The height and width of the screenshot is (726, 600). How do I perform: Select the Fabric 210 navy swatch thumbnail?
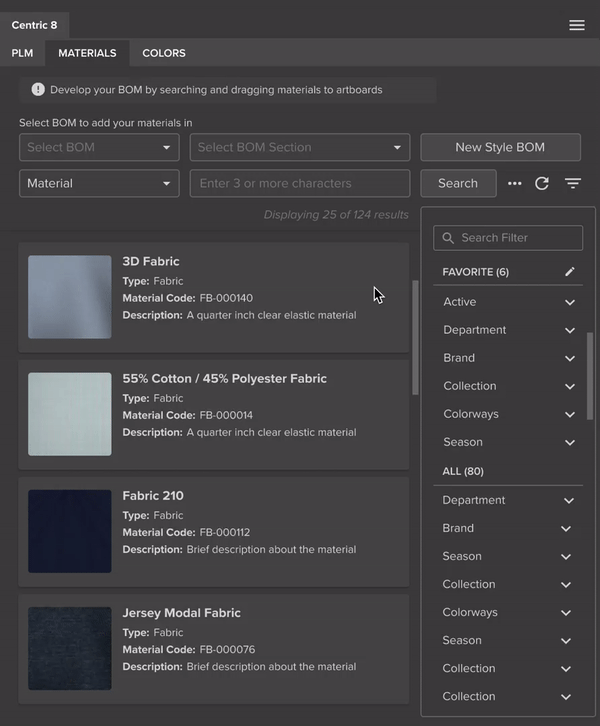click(x=70, y=531)
